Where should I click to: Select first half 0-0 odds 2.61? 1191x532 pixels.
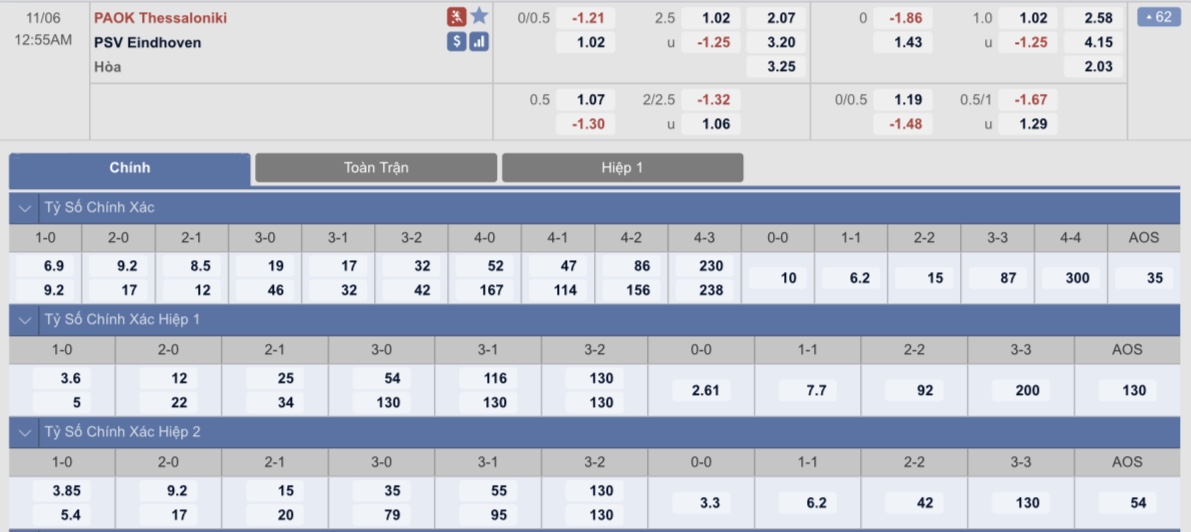[x=701, y=391]
